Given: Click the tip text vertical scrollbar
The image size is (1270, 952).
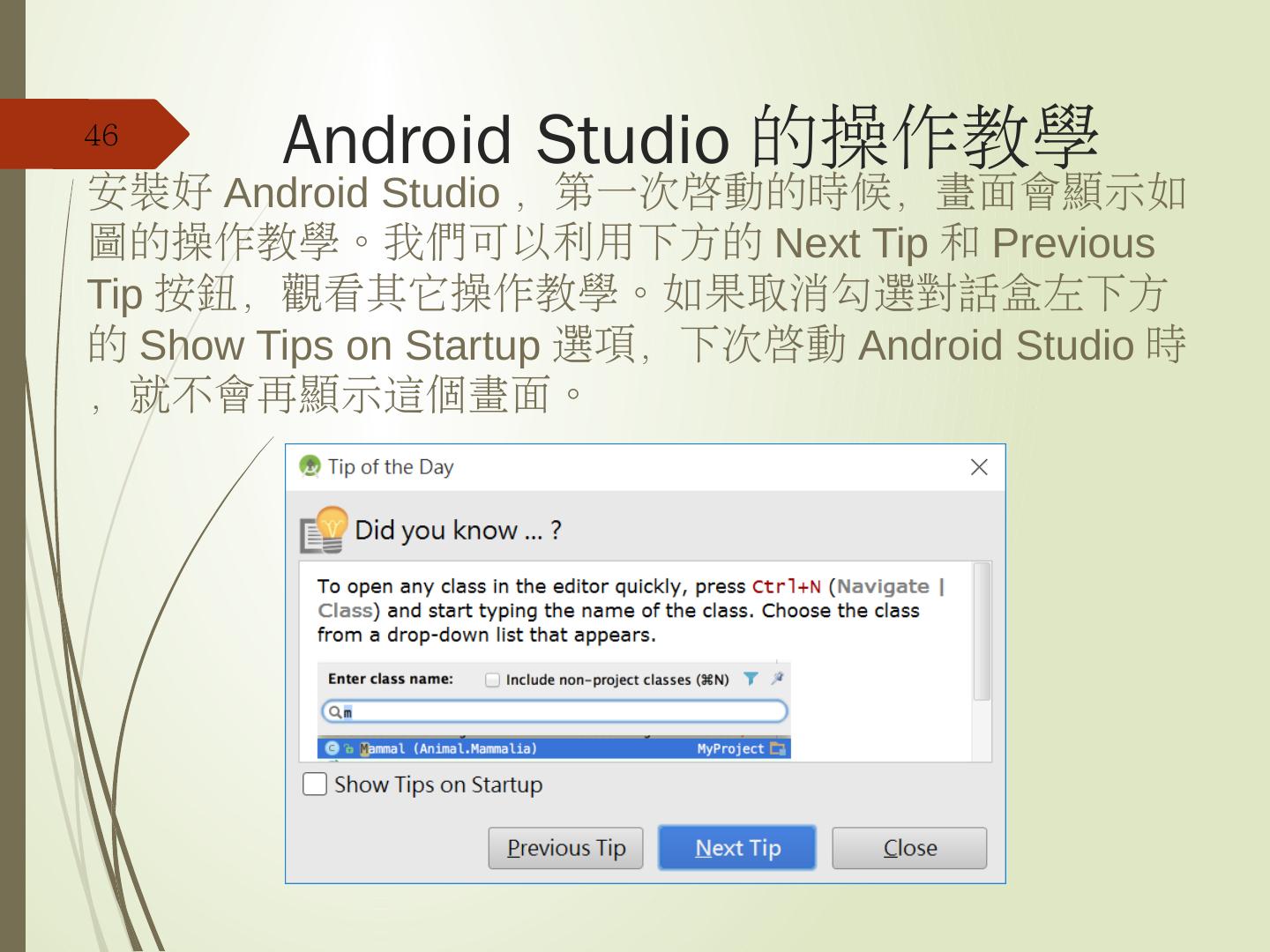Looking at the screenshot, I should coord(982,631).
